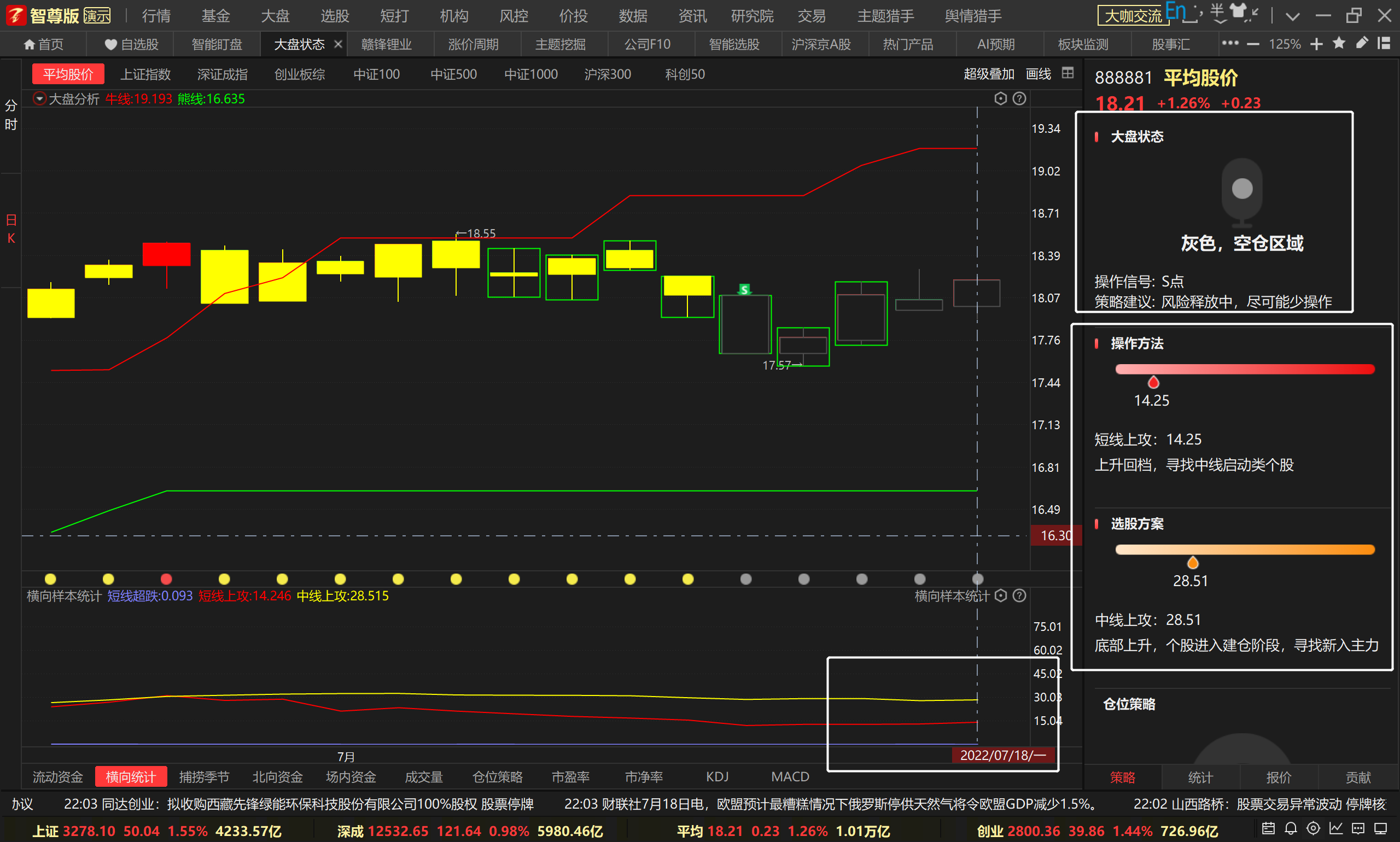This screenshot has width=1400, height=842.
Task: Select MACD indicator tab
Action: [x=790, y=777]
